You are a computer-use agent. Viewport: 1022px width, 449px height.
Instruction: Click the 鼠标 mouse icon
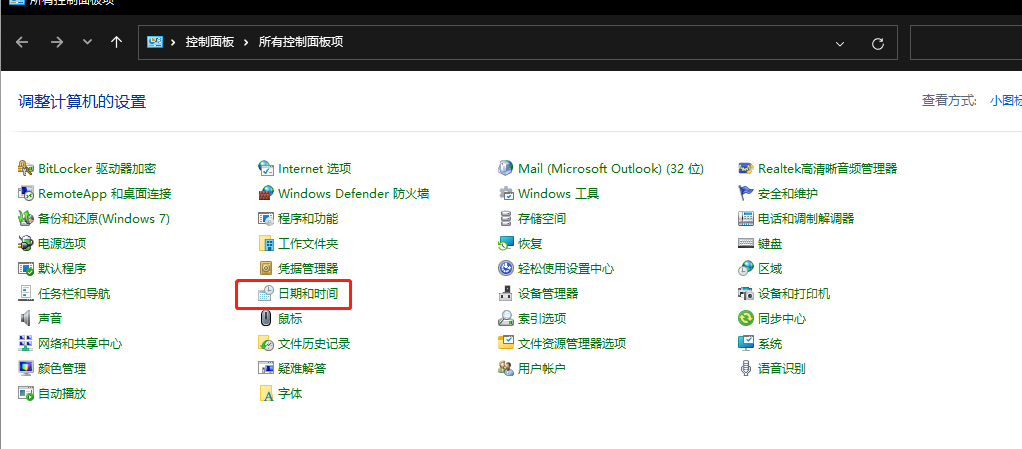[x=266, y=319]
